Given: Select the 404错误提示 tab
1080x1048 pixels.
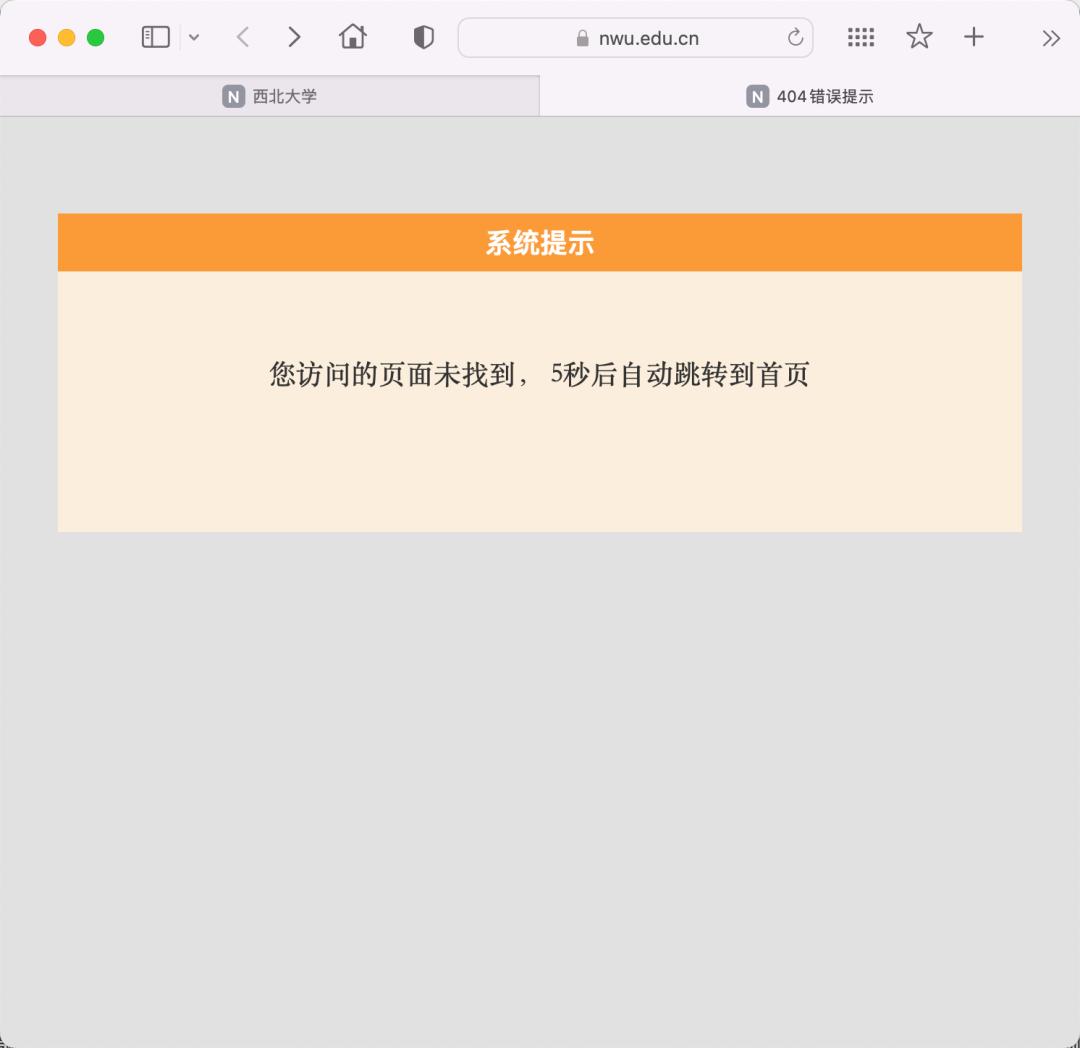Looking at the screenshot, I should [810, 96].
